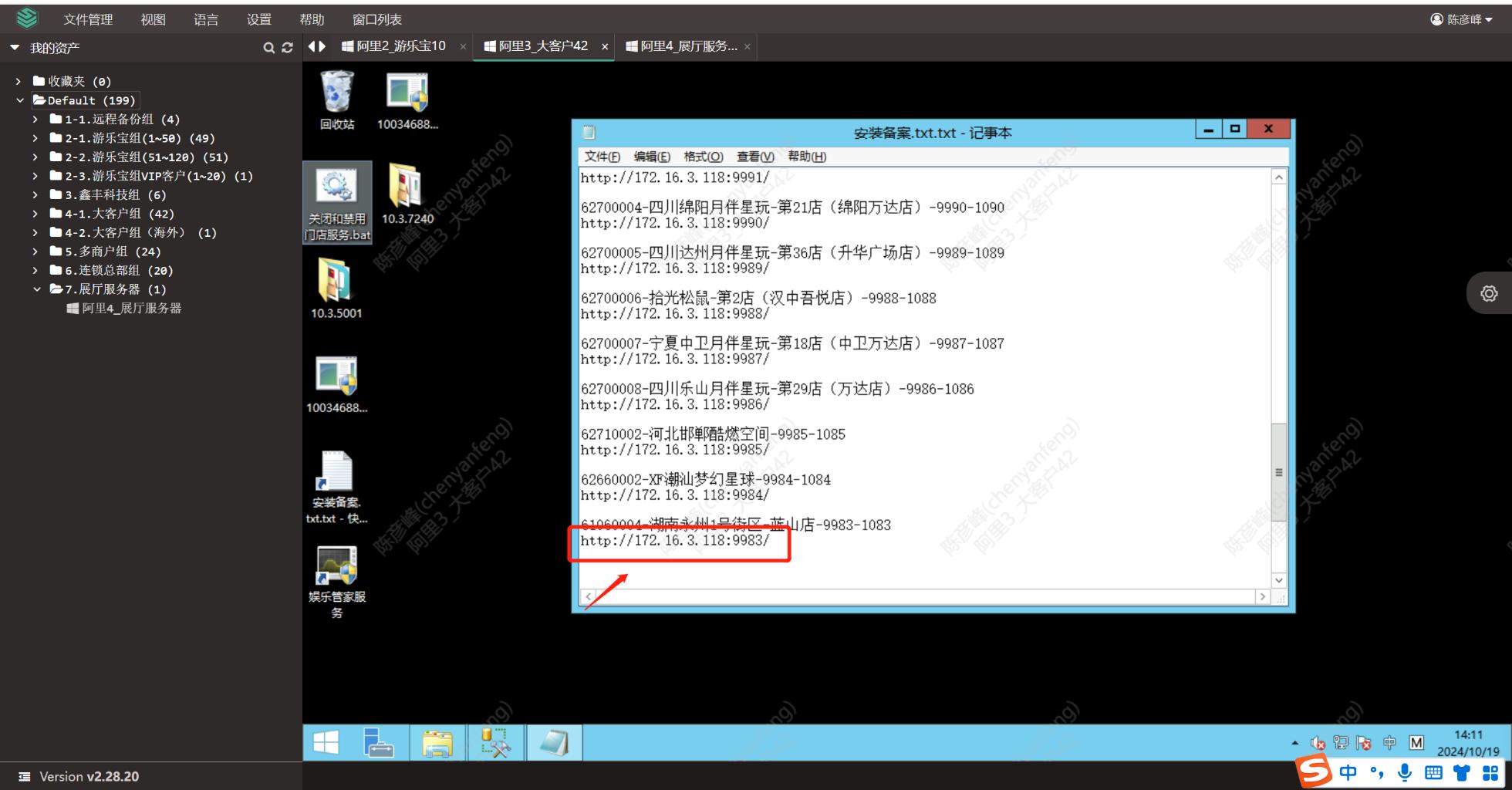Select the 安装备案.txt.txt shortcut icon
Image resolution: width=1512 pixels, height=790 pixels.
click(x=336, y=487)
